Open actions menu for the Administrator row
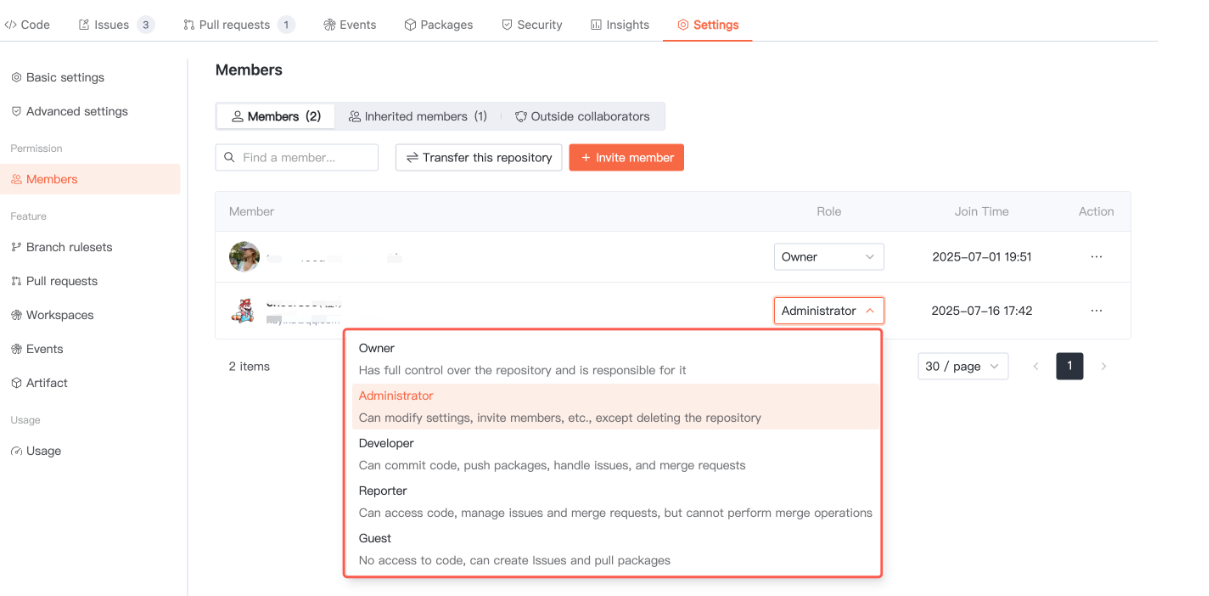The width and height of the screenshot is (1209, 596). (1096, 311)
